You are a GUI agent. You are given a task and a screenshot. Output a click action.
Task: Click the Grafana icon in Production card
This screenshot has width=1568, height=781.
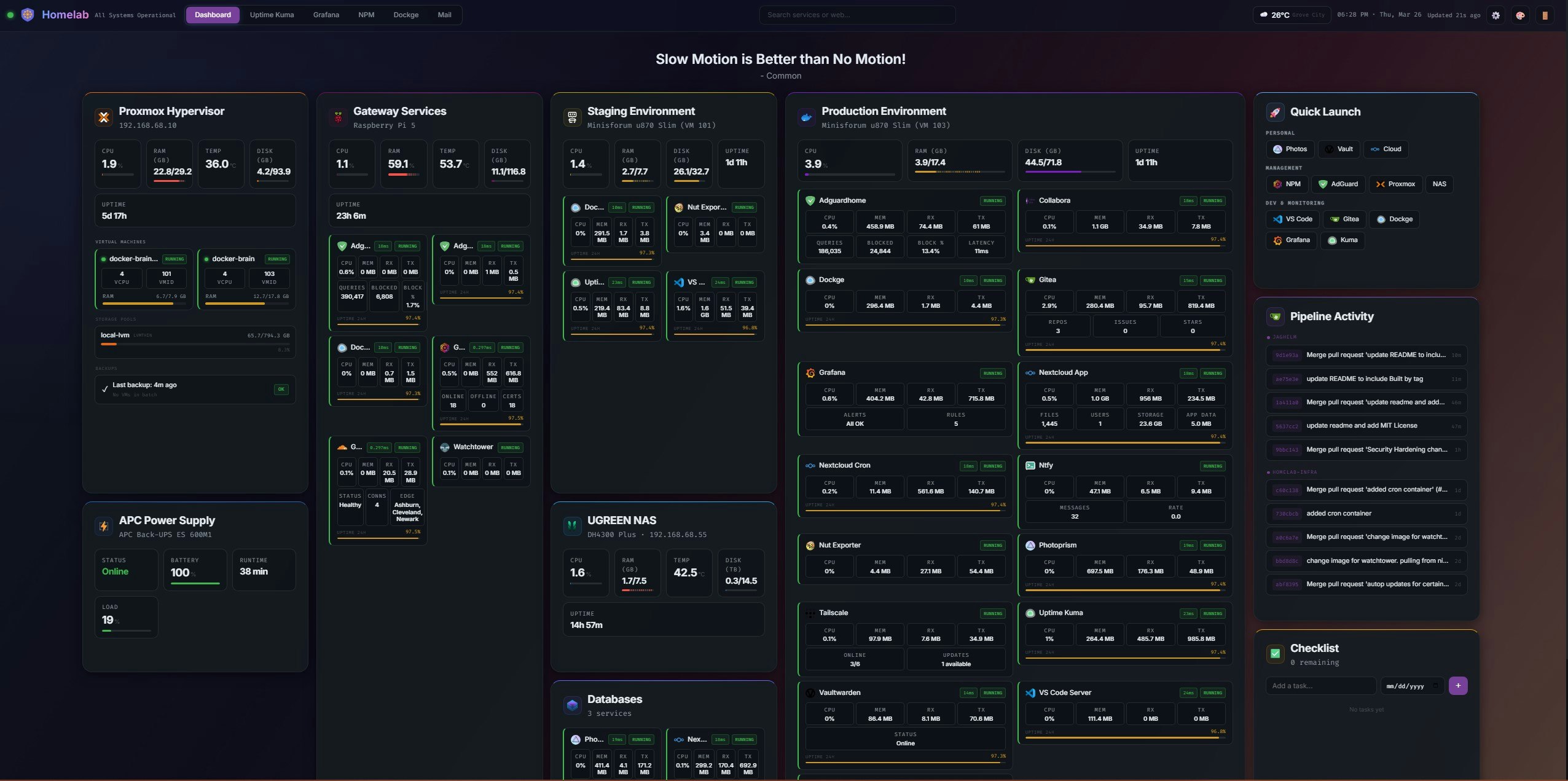click(810, 372)
